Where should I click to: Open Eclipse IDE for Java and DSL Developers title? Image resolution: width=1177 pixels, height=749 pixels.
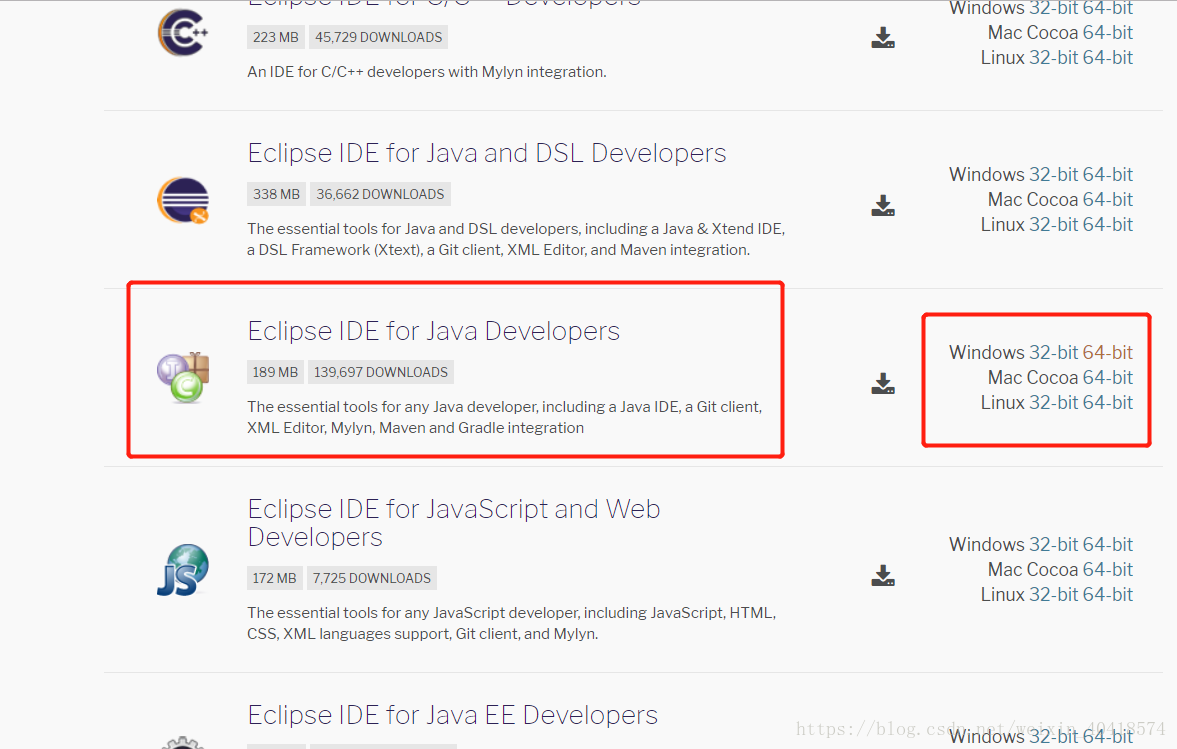point(486,153)
